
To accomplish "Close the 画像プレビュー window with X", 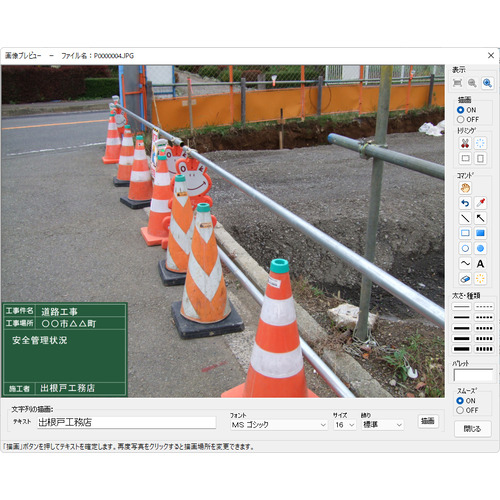I will (491, 55).
